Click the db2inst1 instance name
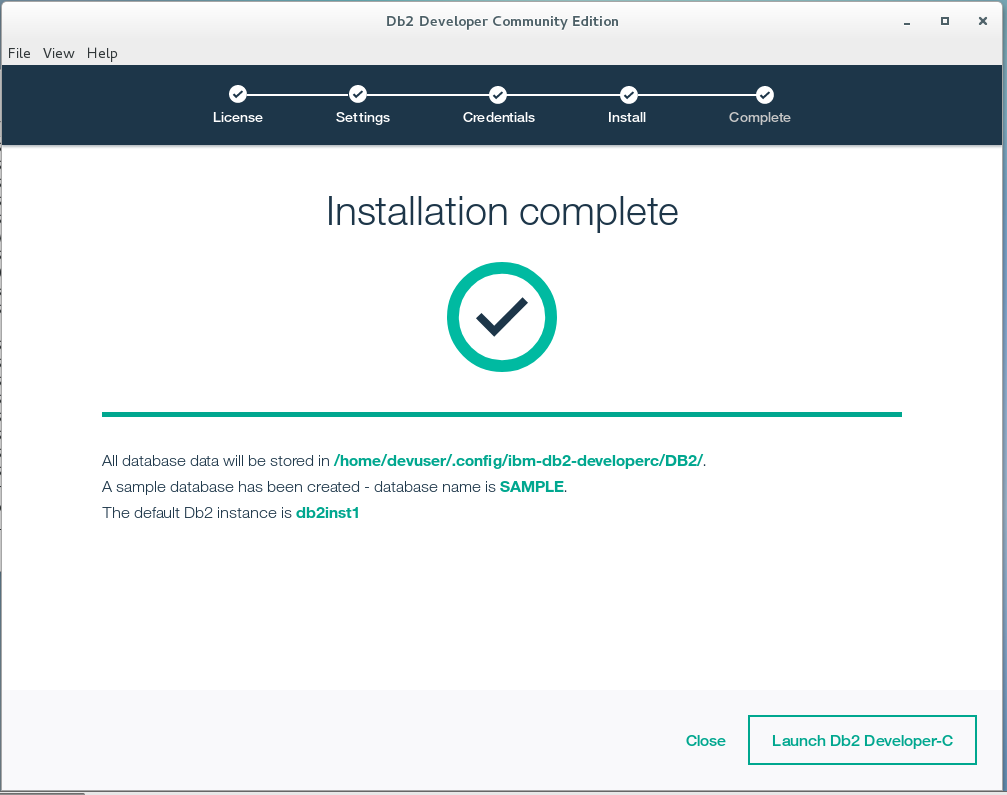This screenshot has width=1007, height=795. [x=328, y=512]
